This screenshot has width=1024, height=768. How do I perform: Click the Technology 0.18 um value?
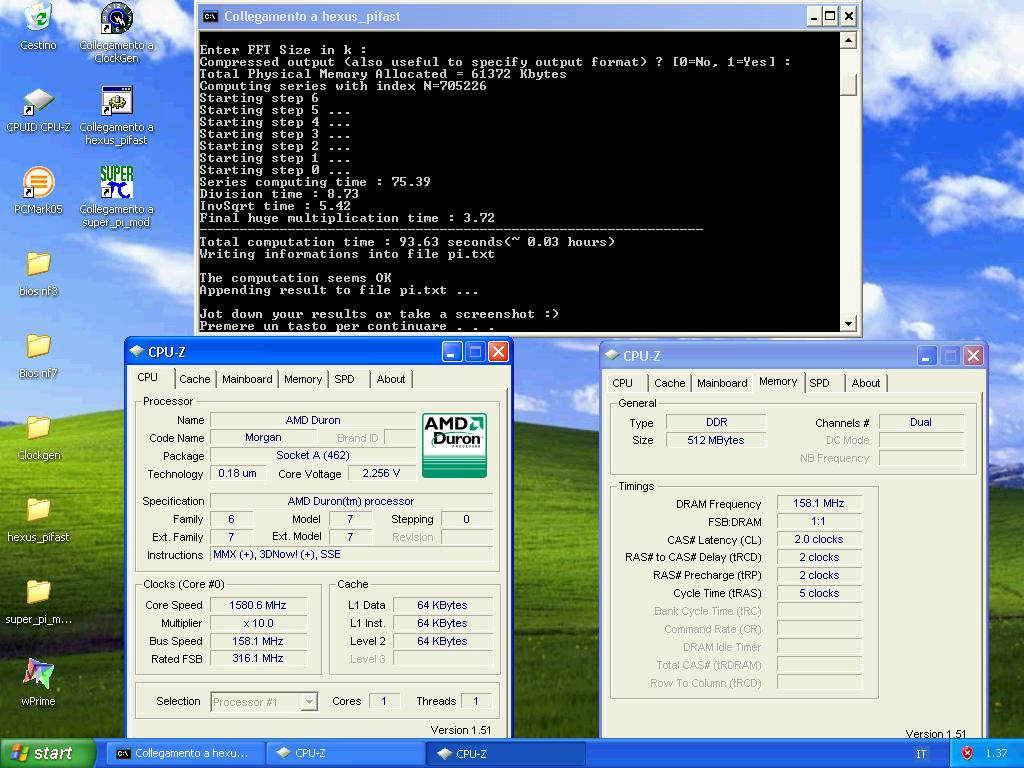click(x=237, y=473)
